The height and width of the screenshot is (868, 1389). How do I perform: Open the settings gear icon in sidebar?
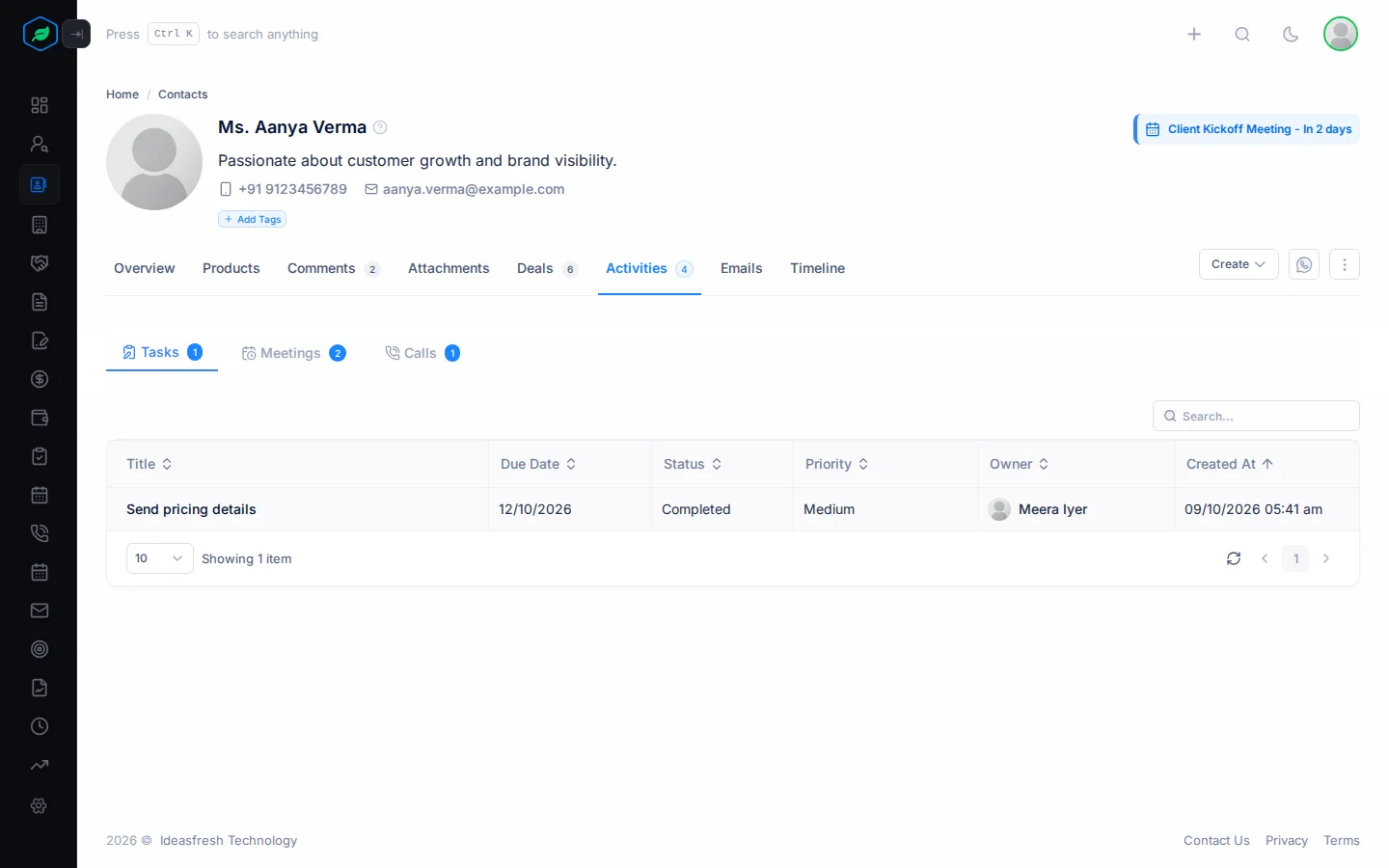(x=40, y=805)
